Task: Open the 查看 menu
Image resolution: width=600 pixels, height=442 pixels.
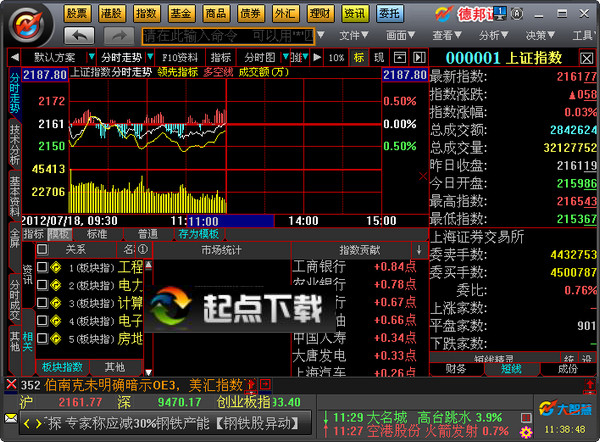Action: coord(447,36)
